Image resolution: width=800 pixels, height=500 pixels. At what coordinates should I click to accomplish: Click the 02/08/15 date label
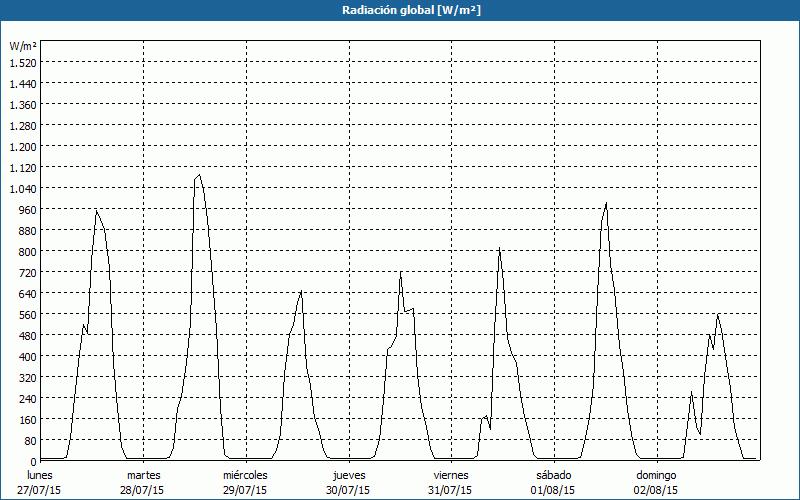pyautogui.click(x=656, y=490)
